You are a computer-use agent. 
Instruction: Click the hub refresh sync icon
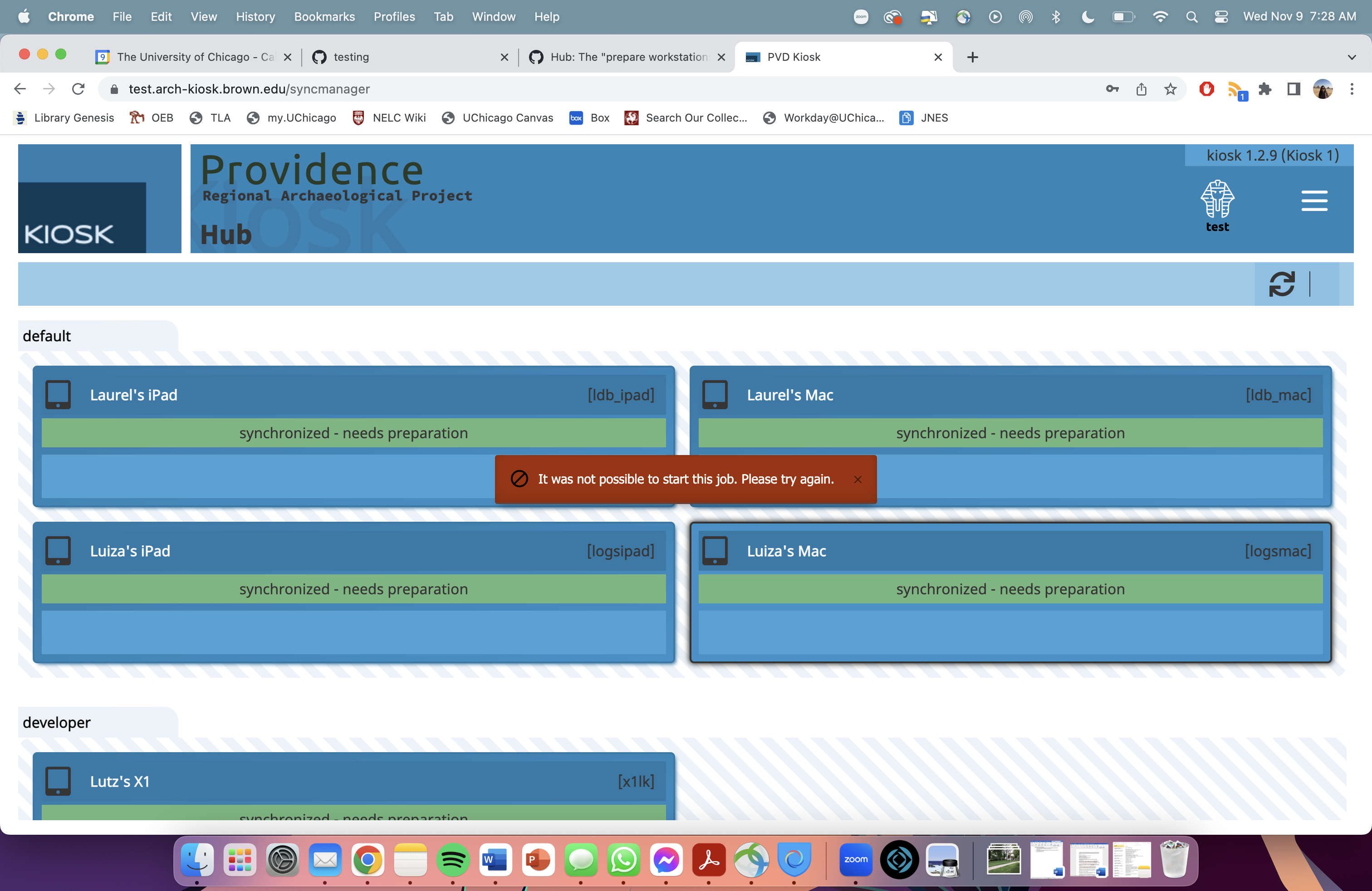point(1282,284)
